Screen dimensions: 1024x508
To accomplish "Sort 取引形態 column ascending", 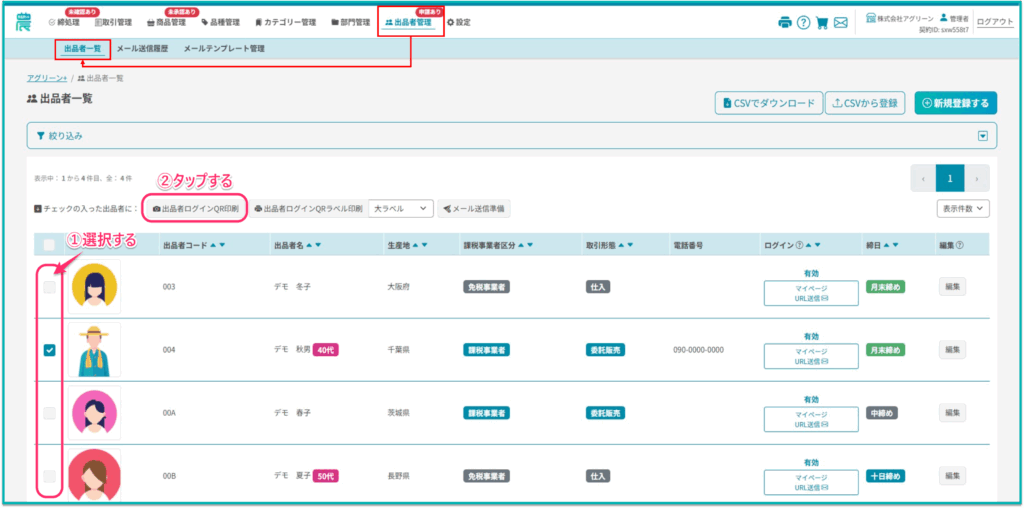I will point(621,246).
